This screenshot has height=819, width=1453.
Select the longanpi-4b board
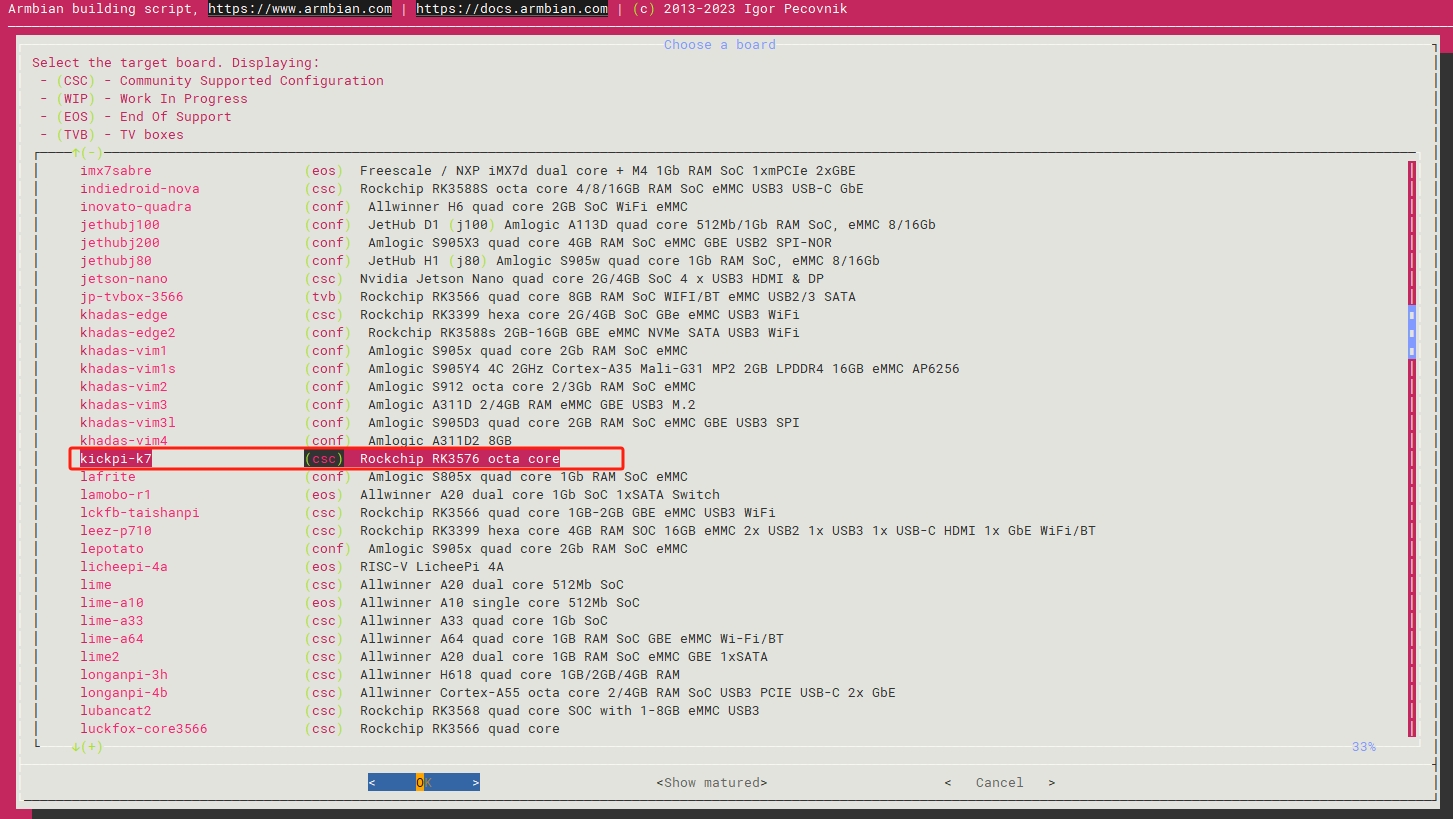(124, 693)
